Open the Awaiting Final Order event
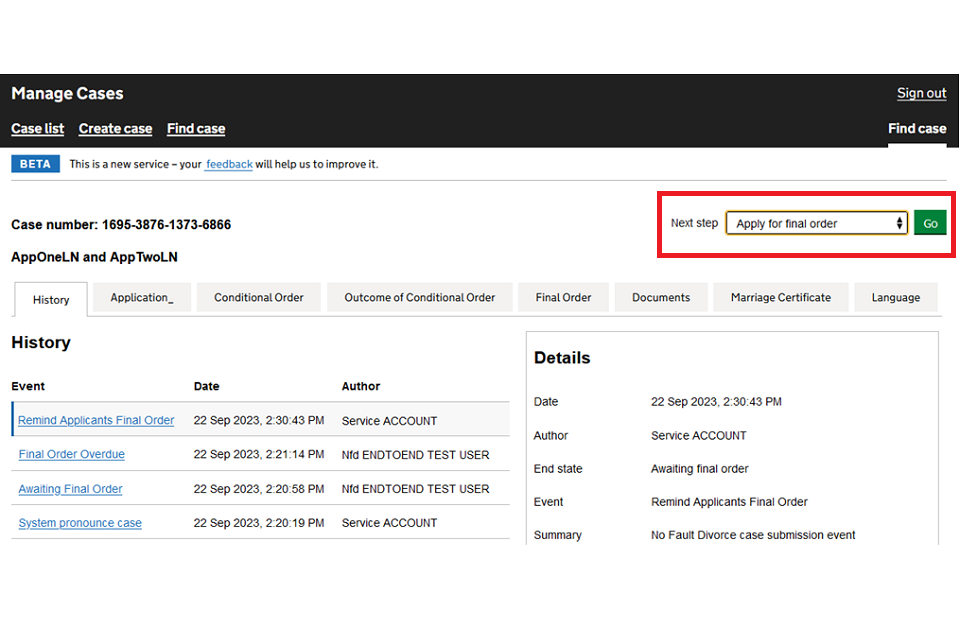Screen dimensions: 960x640 [71, 489]
